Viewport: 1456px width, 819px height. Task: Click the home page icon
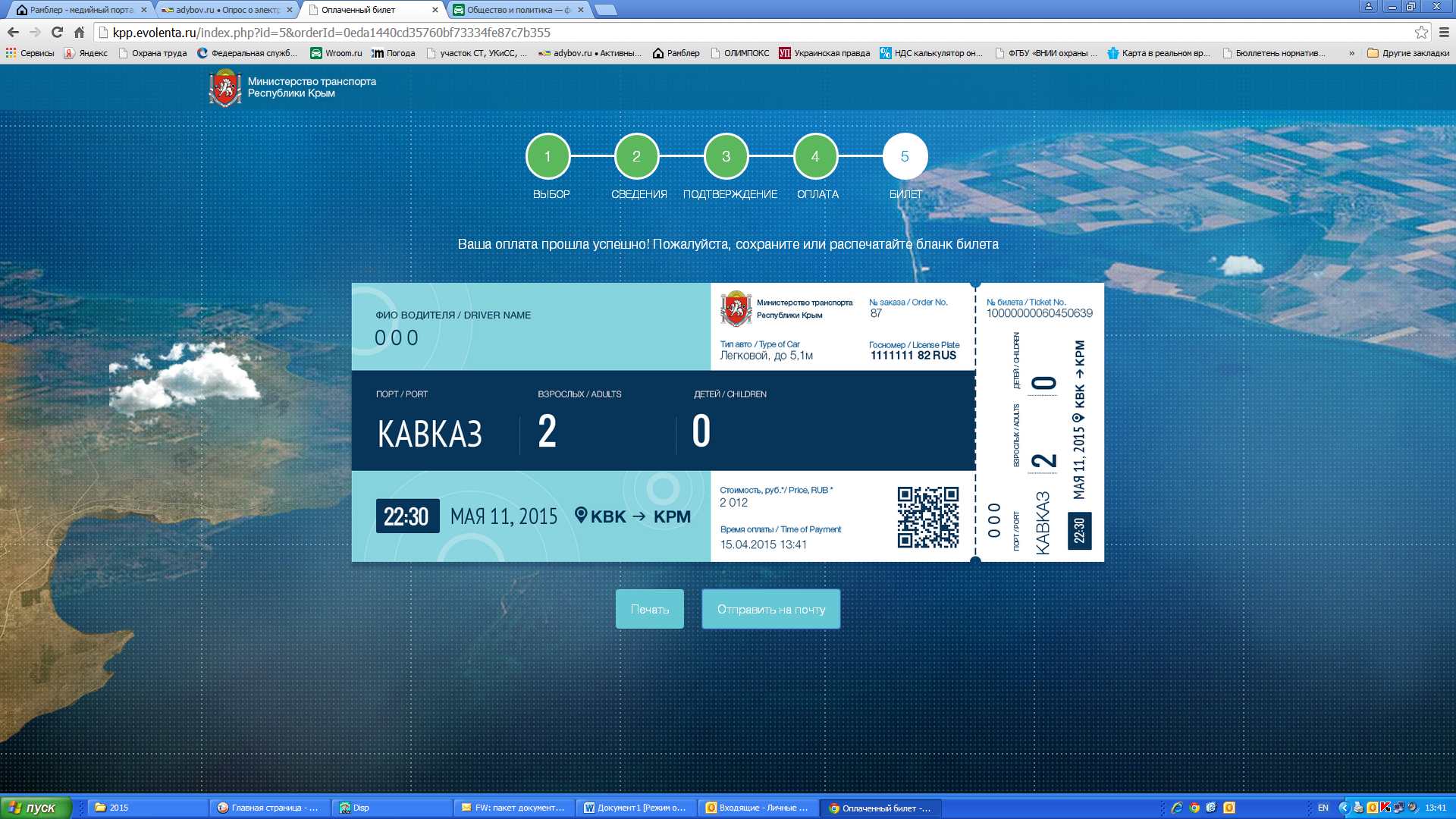[79, 33]
